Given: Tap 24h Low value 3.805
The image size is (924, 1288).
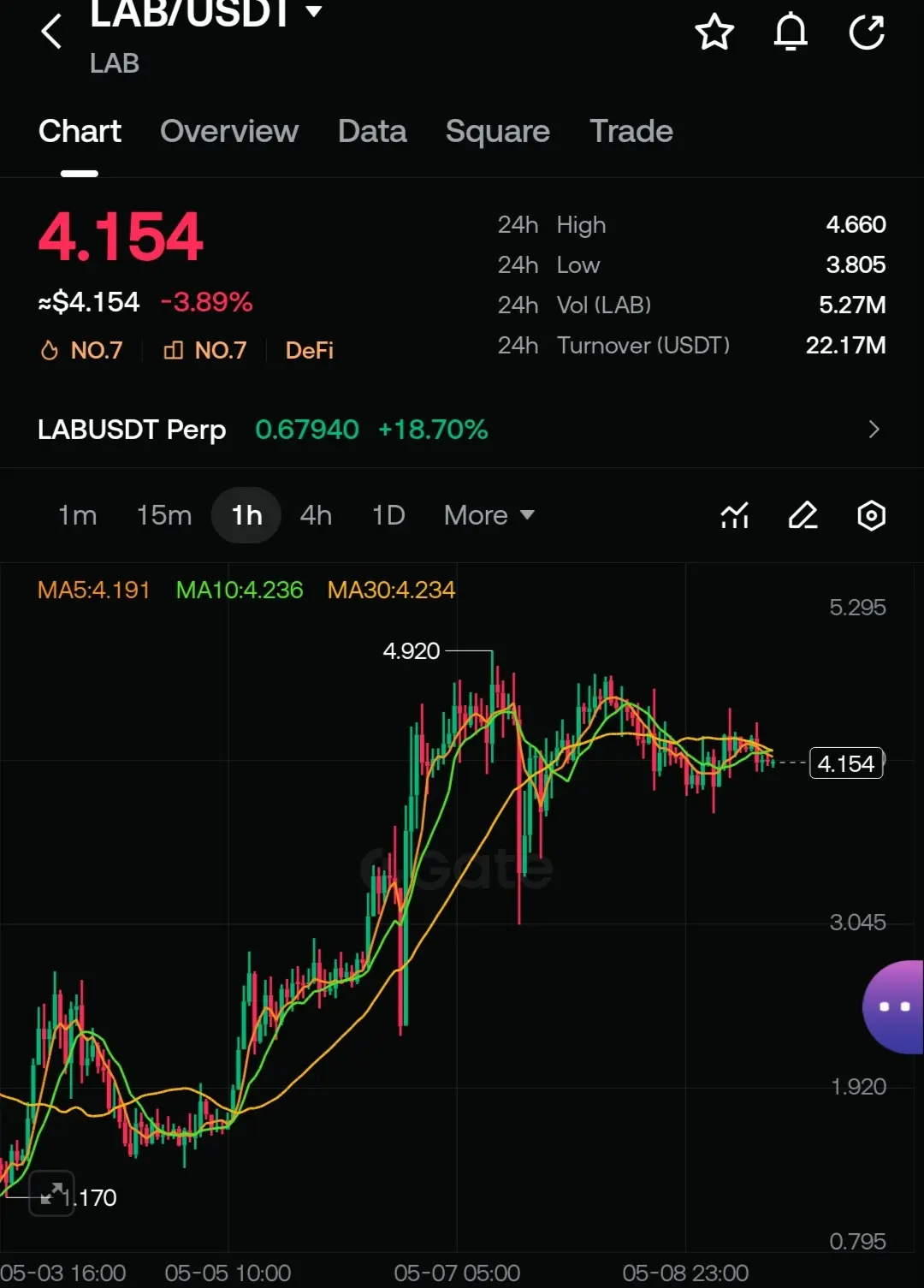Looking at the screenshot, I should click(x=856, y=264).
